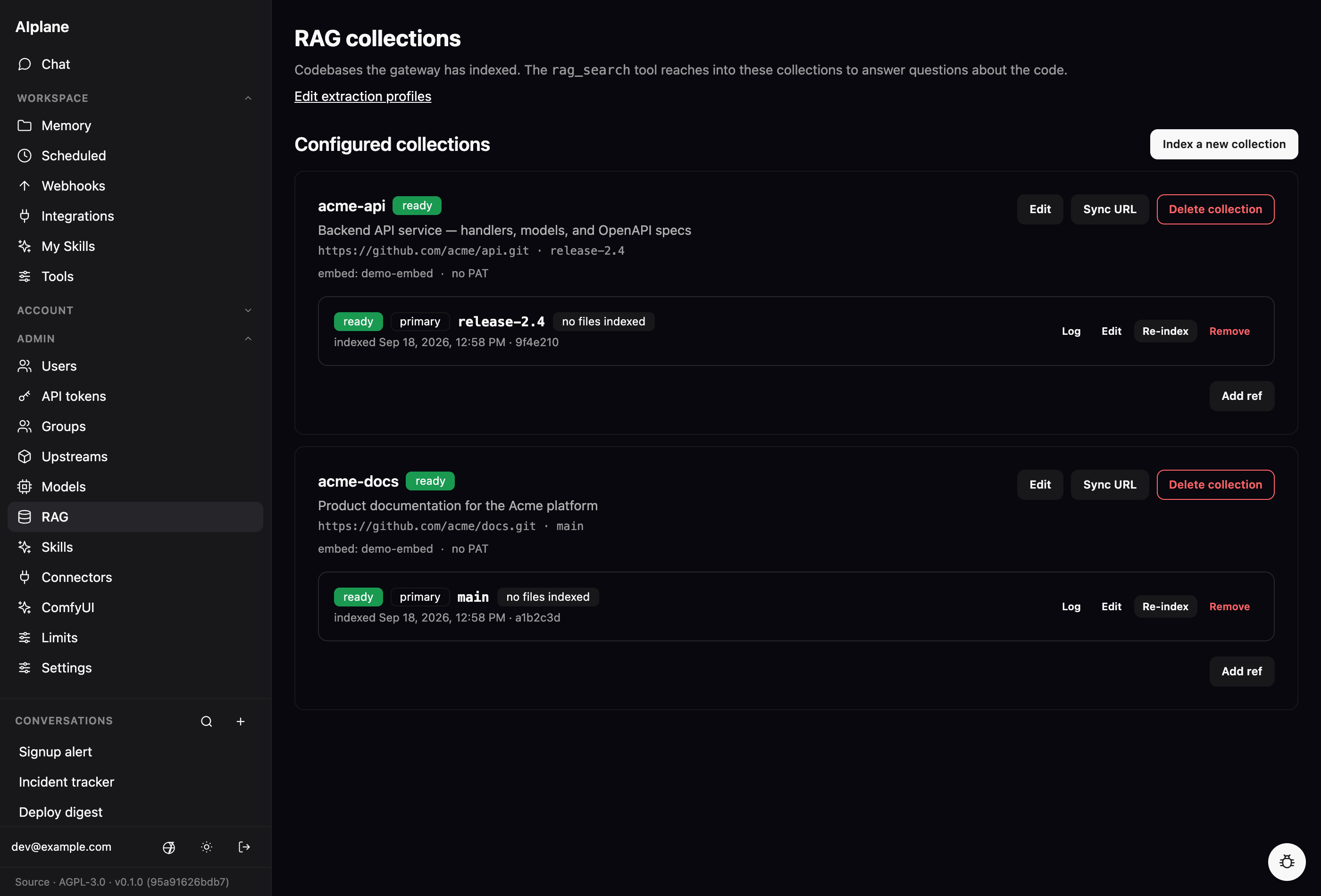Click Index a new collection button
The image size is (1321, 896).
[x=1224, y=144]
